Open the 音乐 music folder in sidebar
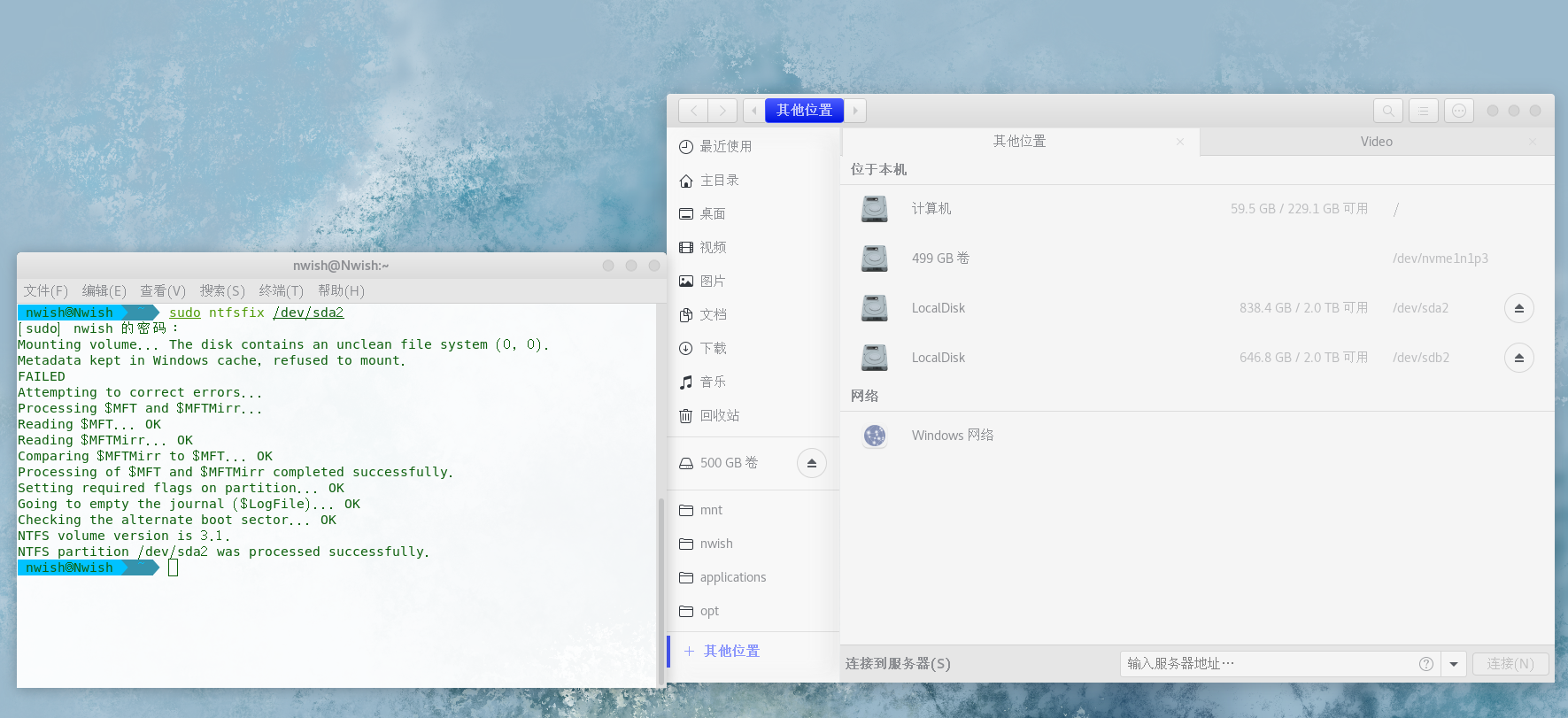This screenshot has width=1568, height=718. click(713, 382)
